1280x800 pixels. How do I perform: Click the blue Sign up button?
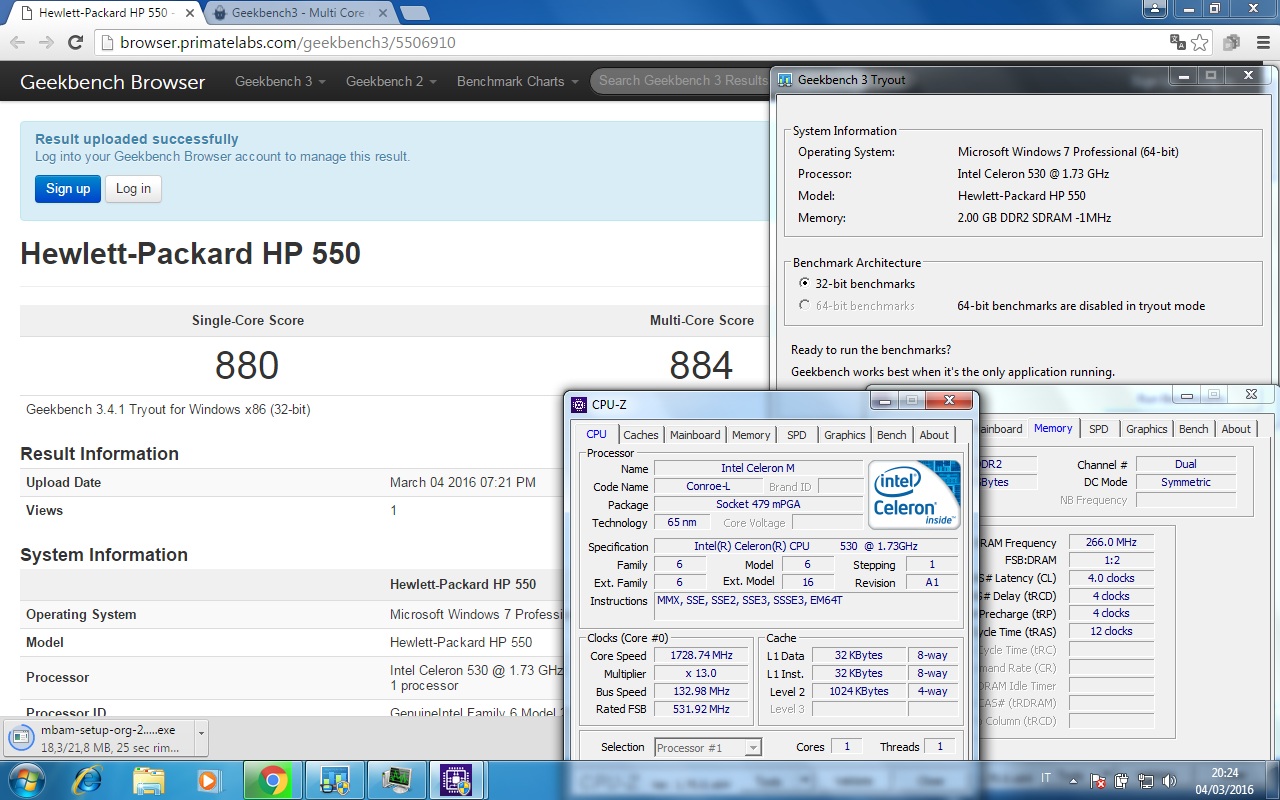coord(68,189)
